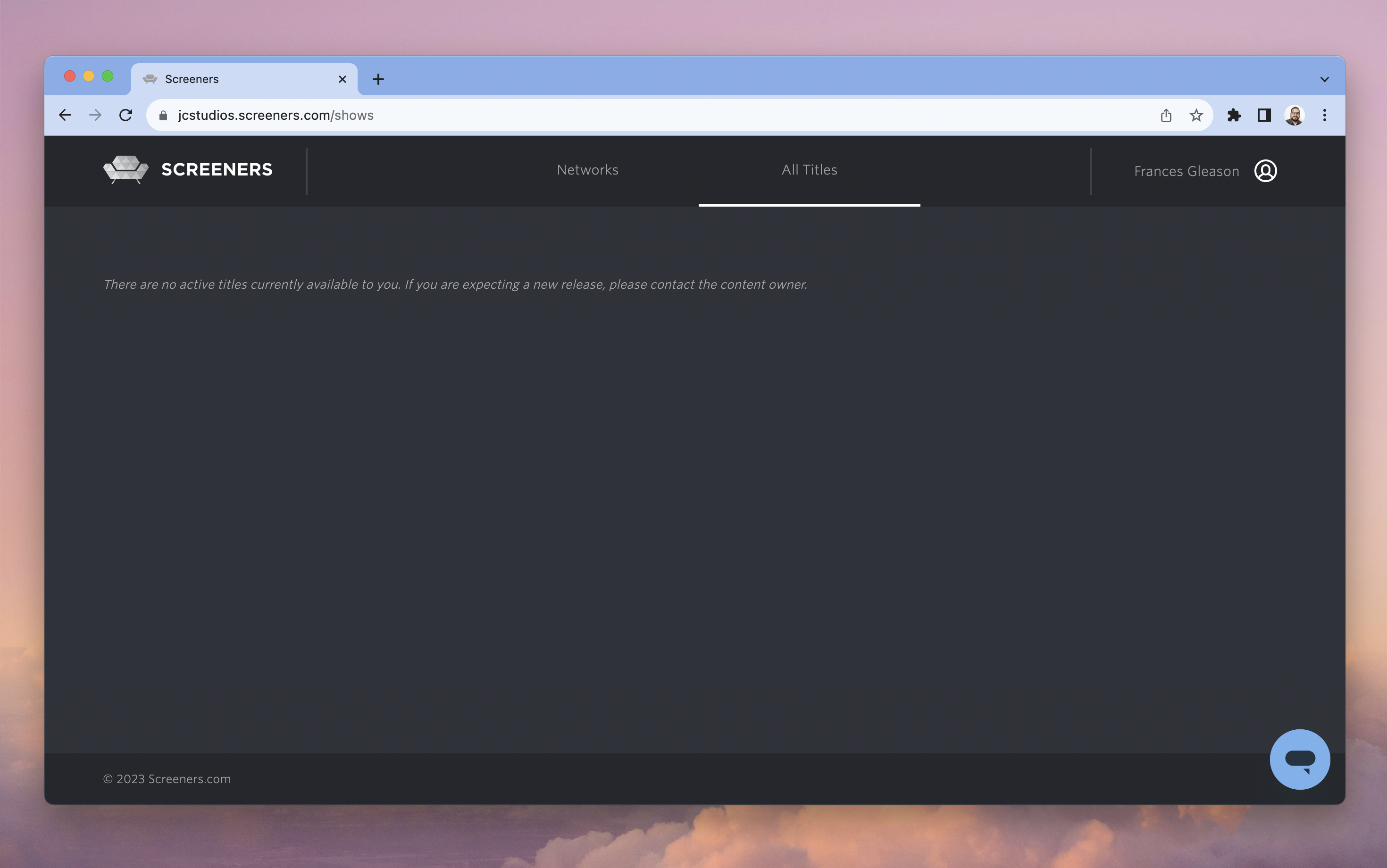Click the Chrome profile avatar
This screenshot has height=868, width=1387.
tap(1295, 115)
